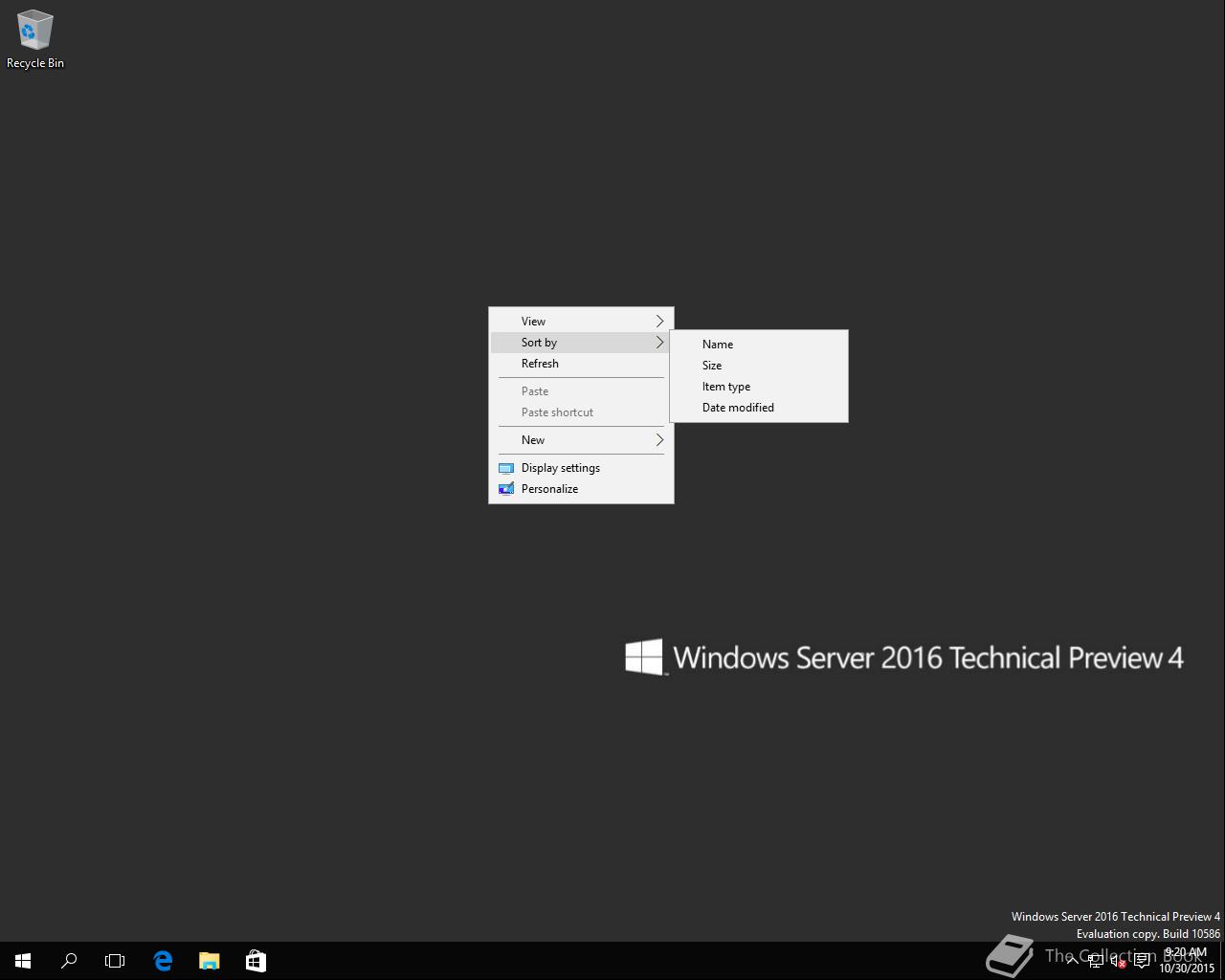Image resolution: width=1225 pixels, height=980 pixels.
Task: Open Task View from the taskbar
Action: tap(115, 961)
